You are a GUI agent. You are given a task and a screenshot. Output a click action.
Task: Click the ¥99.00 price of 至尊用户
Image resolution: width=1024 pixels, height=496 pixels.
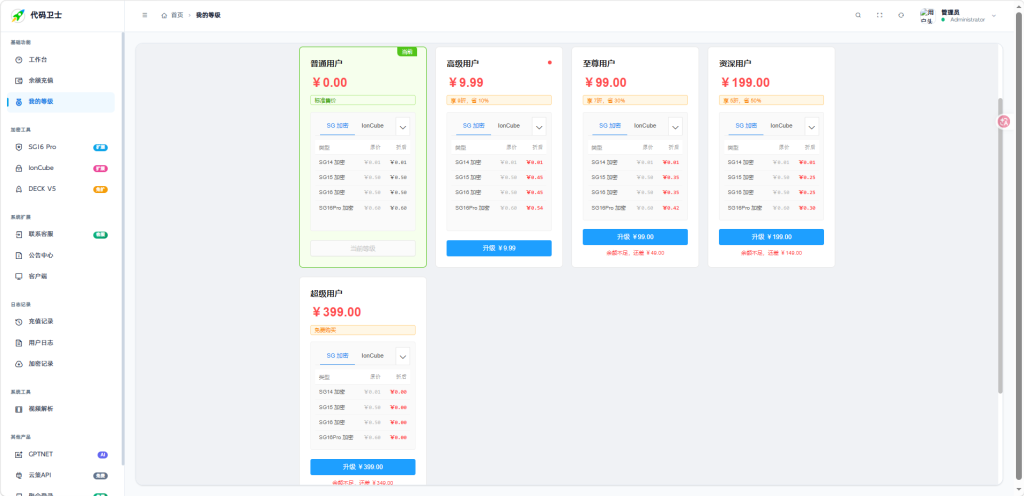[x=605, y=83]
